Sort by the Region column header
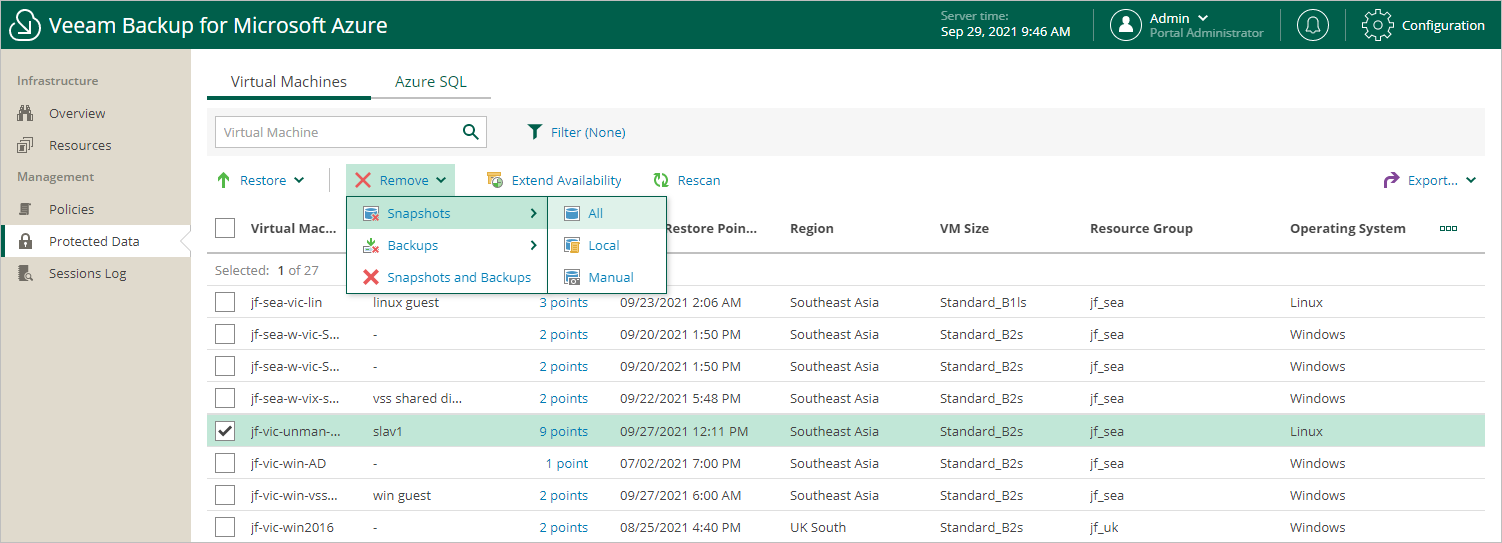This screenshot has height=543, width=1502. click(812, 229)
